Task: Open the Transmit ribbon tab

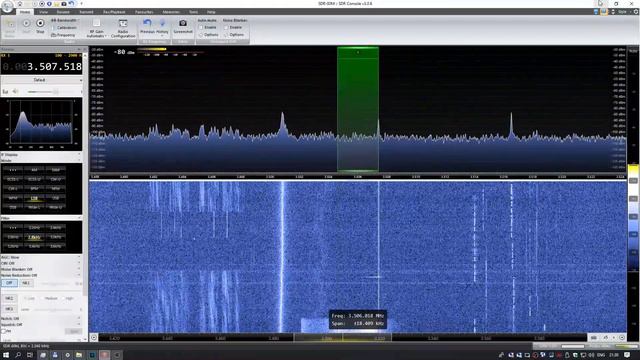Action: [x=86, y=12]
